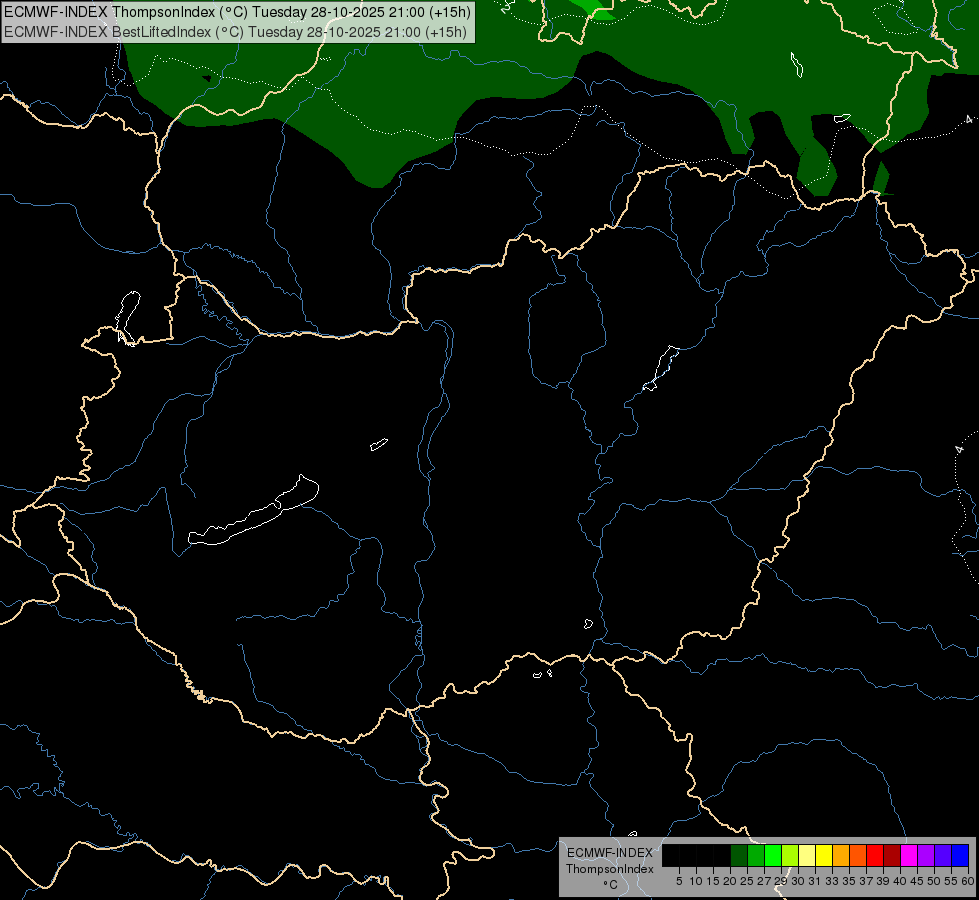Pick the magenta 40–45 legend swatch
979x900 pixels.
tap(908, 856)
